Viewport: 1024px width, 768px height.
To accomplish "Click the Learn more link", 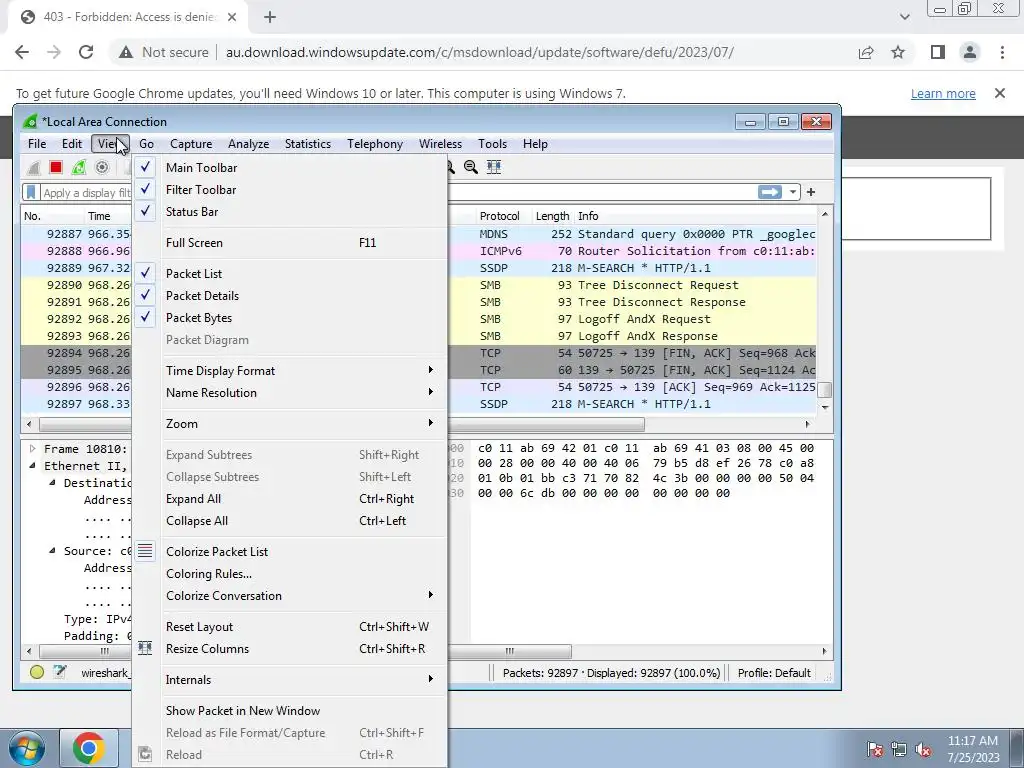I will point(943,93).
